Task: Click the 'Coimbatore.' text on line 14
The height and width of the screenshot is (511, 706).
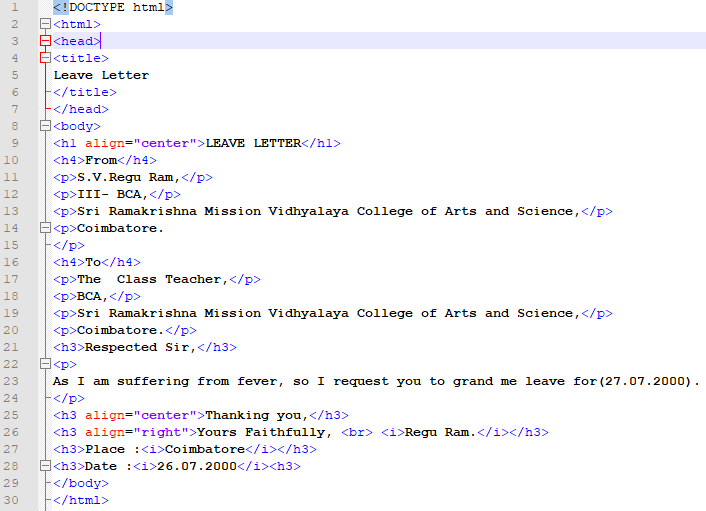Action: 120,228
